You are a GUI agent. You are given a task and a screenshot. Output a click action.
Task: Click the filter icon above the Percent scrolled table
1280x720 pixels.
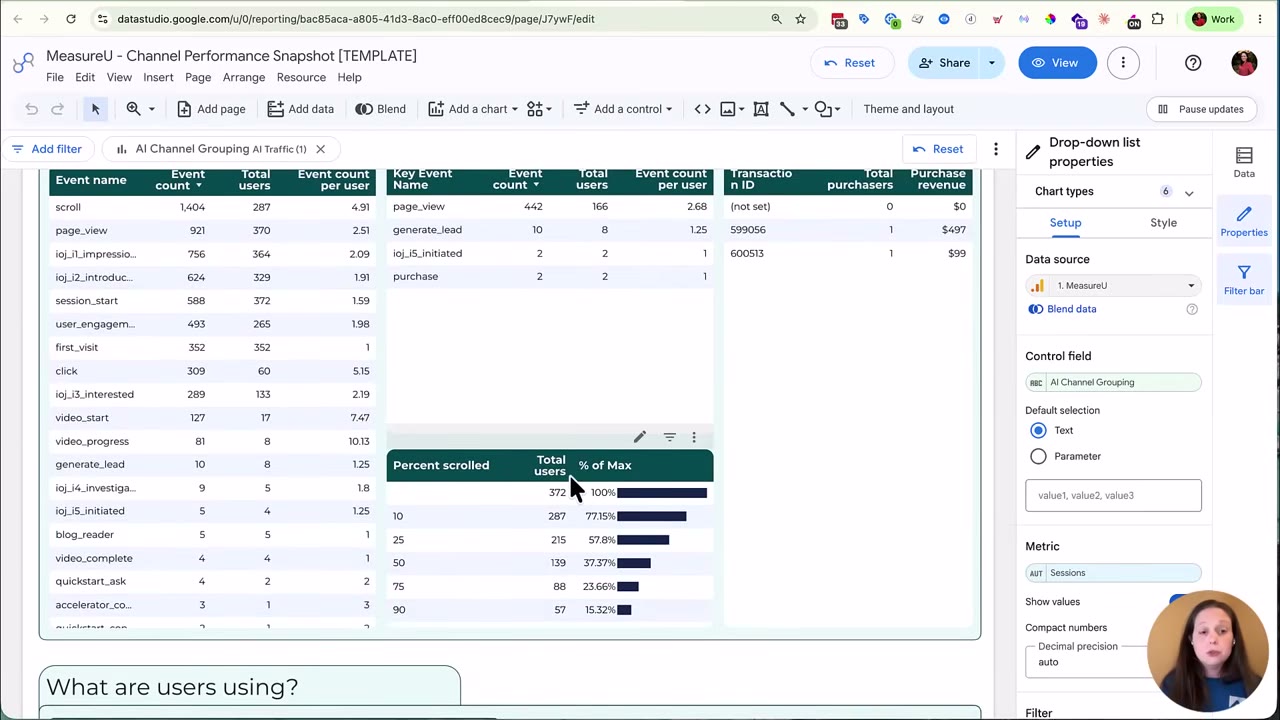click(x=669, y=437)
